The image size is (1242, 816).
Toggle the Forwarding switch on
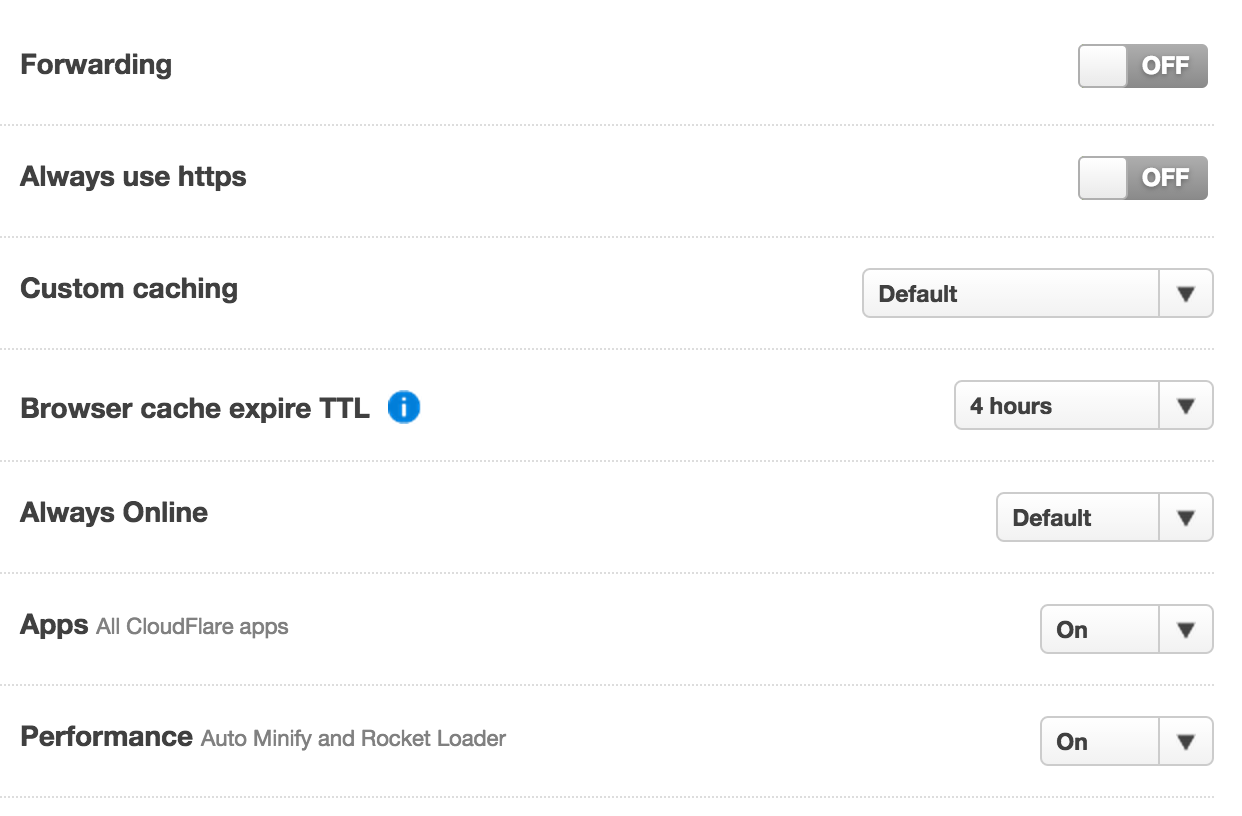(1143, 66)
